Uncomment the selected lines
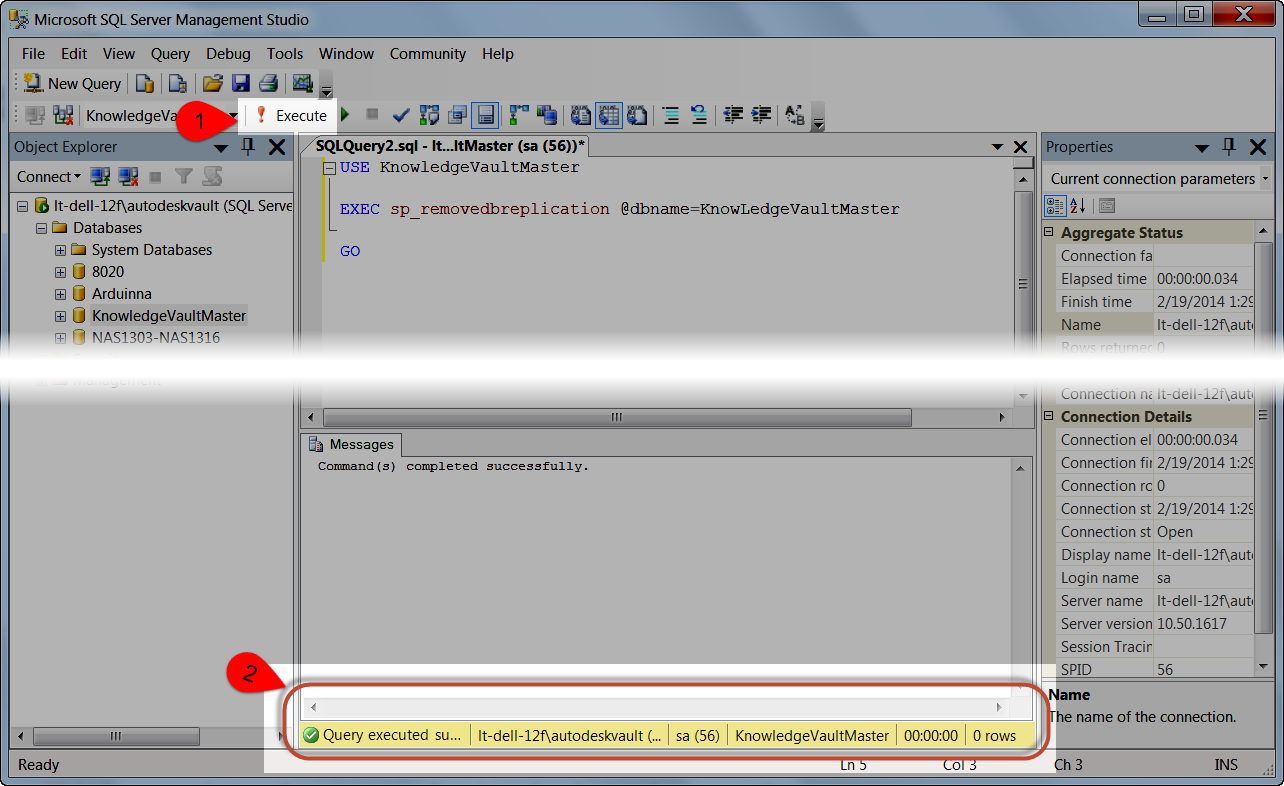 [x=699, y=116]
